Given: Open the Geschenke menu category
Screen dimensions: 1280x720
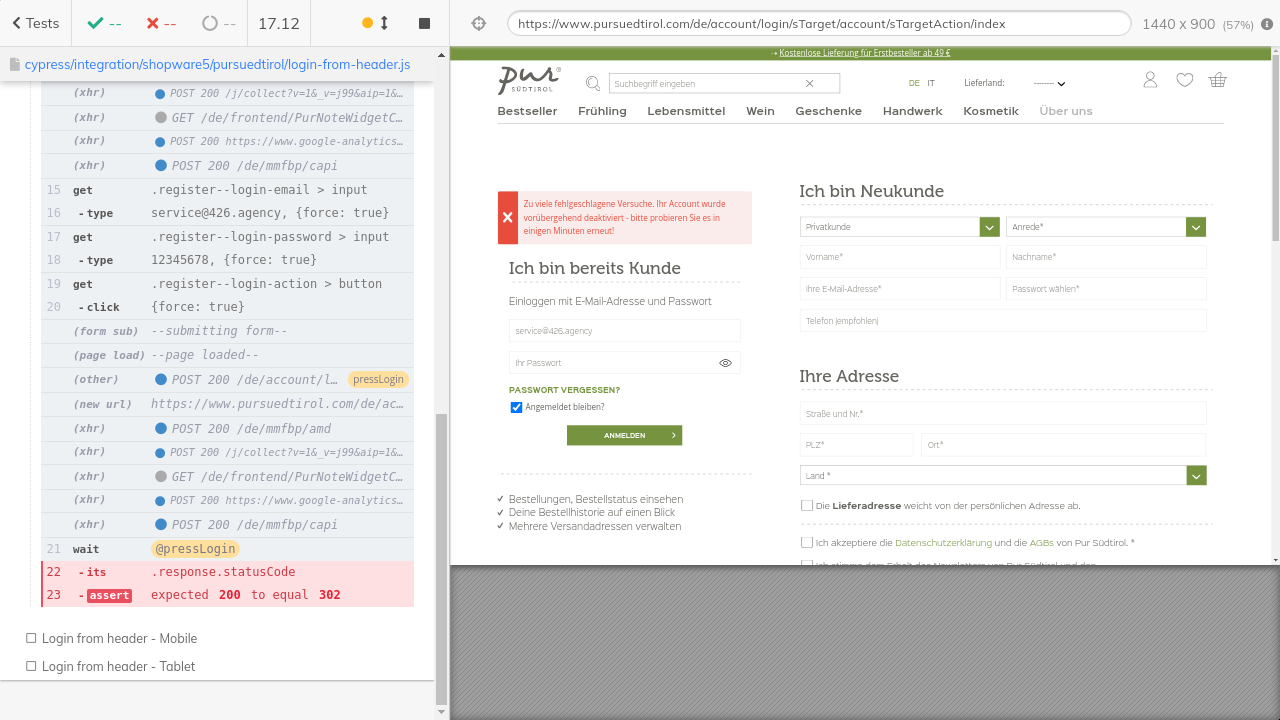Looking at the screenshot, I should coord(828,111).
